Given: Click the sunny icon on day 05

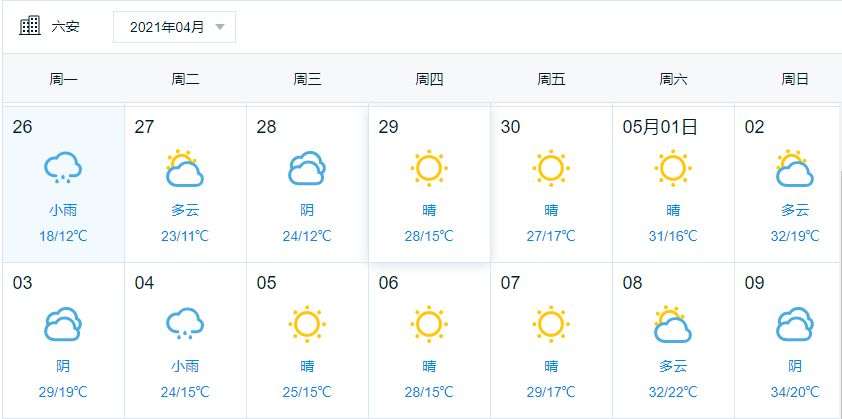Looking at the screenshot, I should (x=307, y=324).
